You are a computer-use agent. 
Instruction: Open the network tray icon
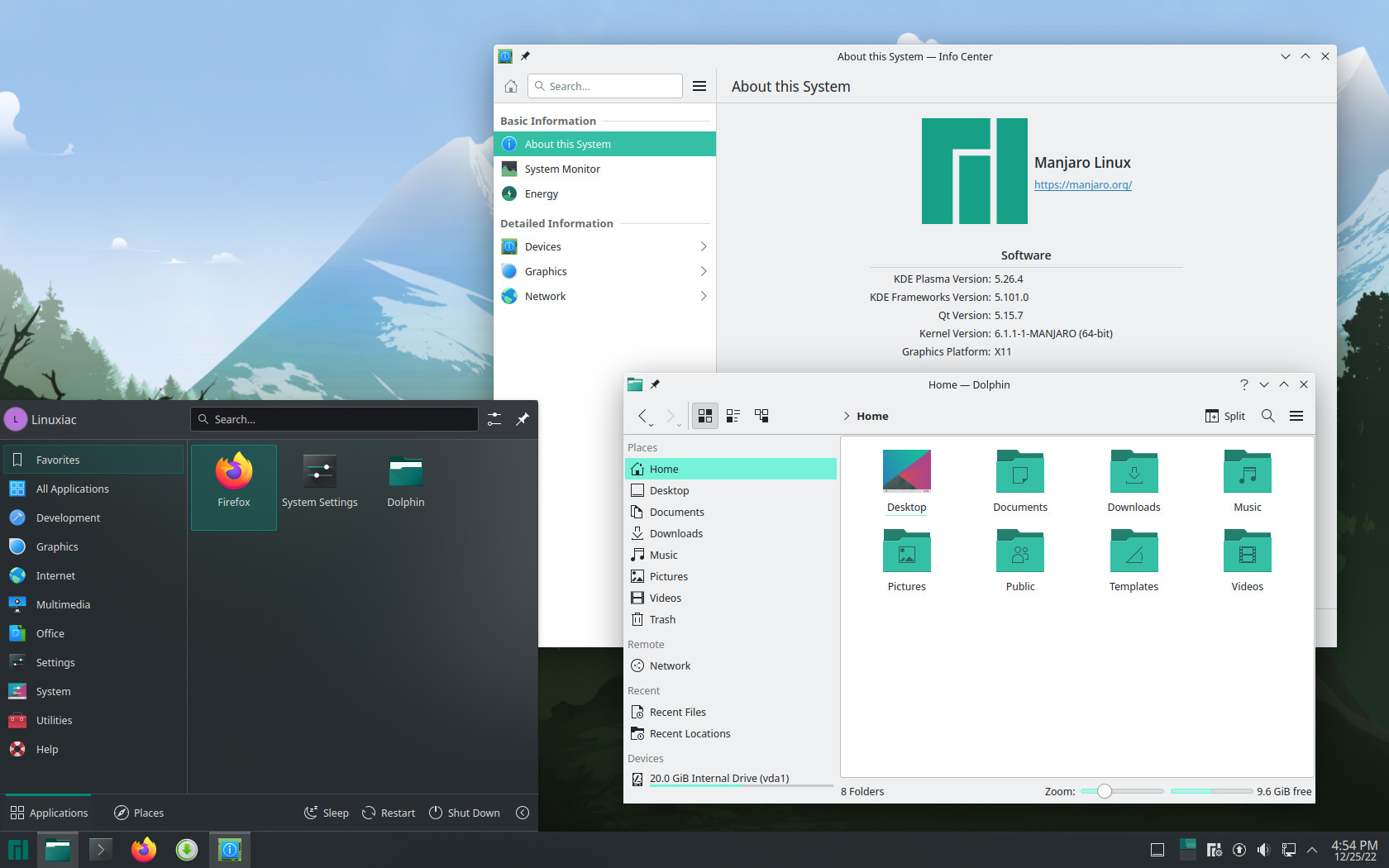[x=1289, y=850]
